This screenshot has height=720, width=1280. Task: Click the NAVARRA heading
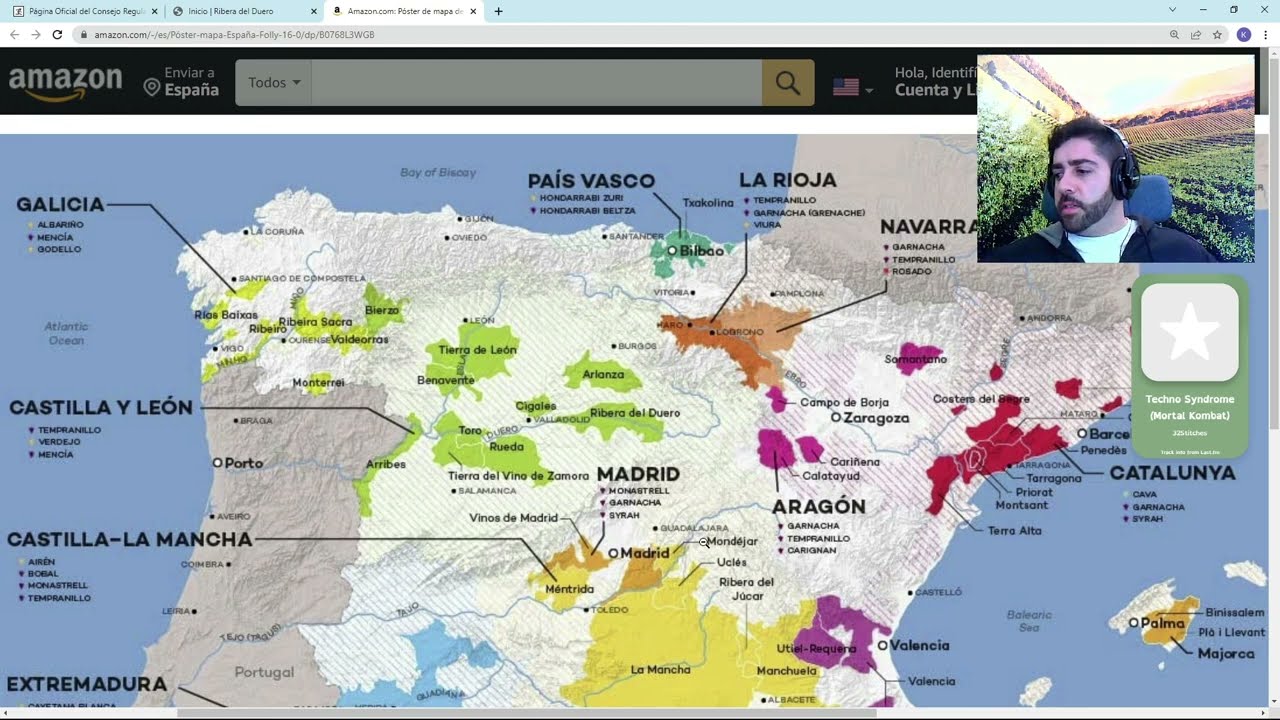[929, 226]
